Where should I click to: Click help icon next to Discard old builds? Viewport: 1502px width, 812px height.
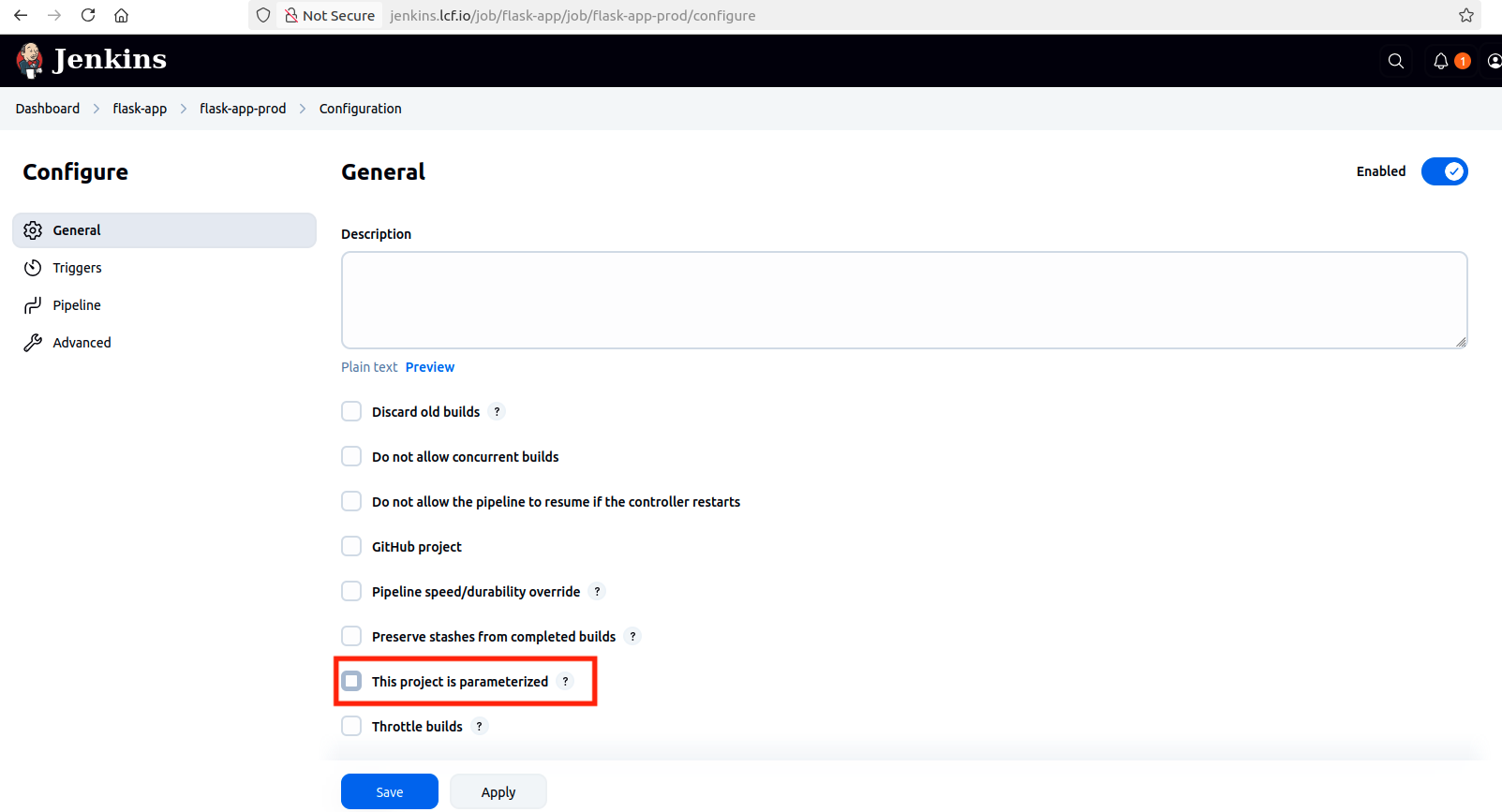[497, 412]
